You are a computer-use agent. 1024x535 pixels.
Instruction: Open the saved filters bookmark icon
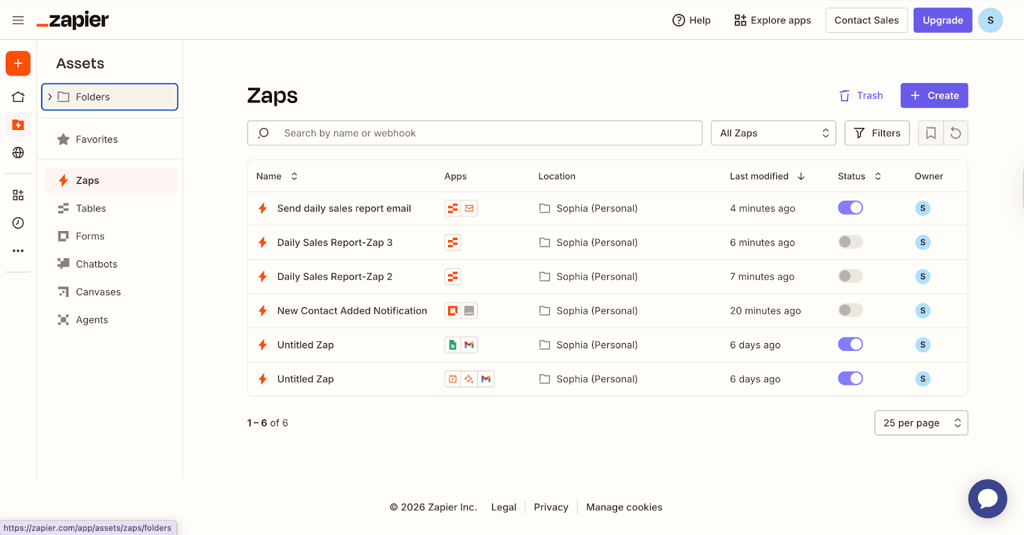click(931, 133)
